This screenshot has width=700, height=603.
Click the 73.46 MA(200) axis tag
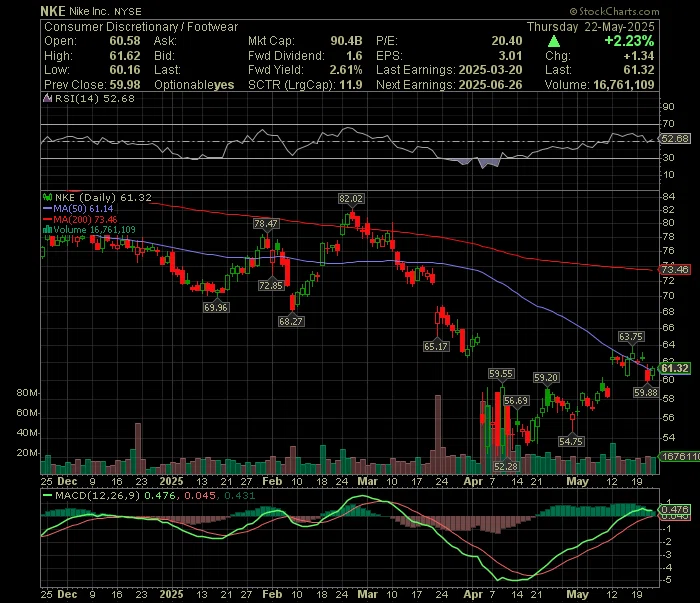[x=675, y=269]
